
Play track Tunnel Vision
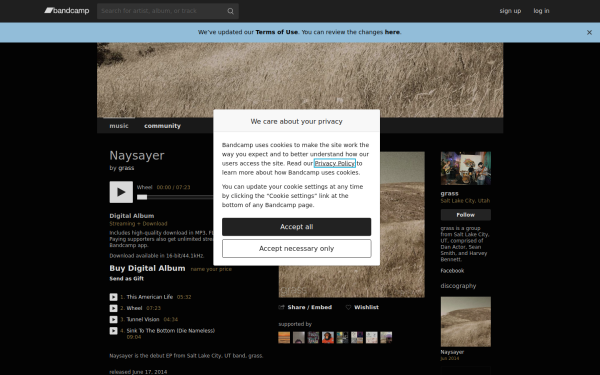pyautogui.click(x=113, y=320)
